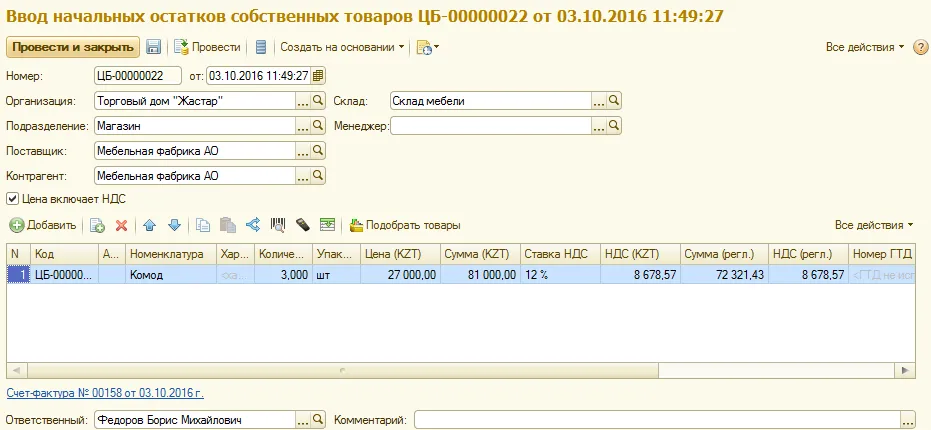Open search magnifier for Контрагент field

[x=318, y=176]
